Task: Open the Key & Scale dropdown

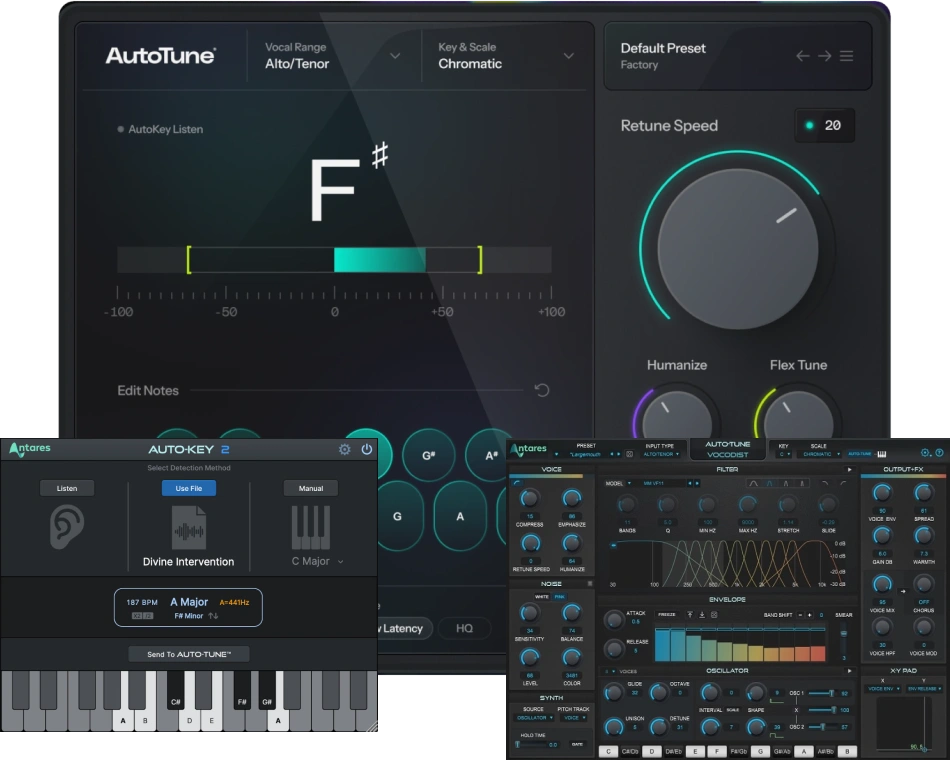Action: pyautogui.click(x=569, y=56)
